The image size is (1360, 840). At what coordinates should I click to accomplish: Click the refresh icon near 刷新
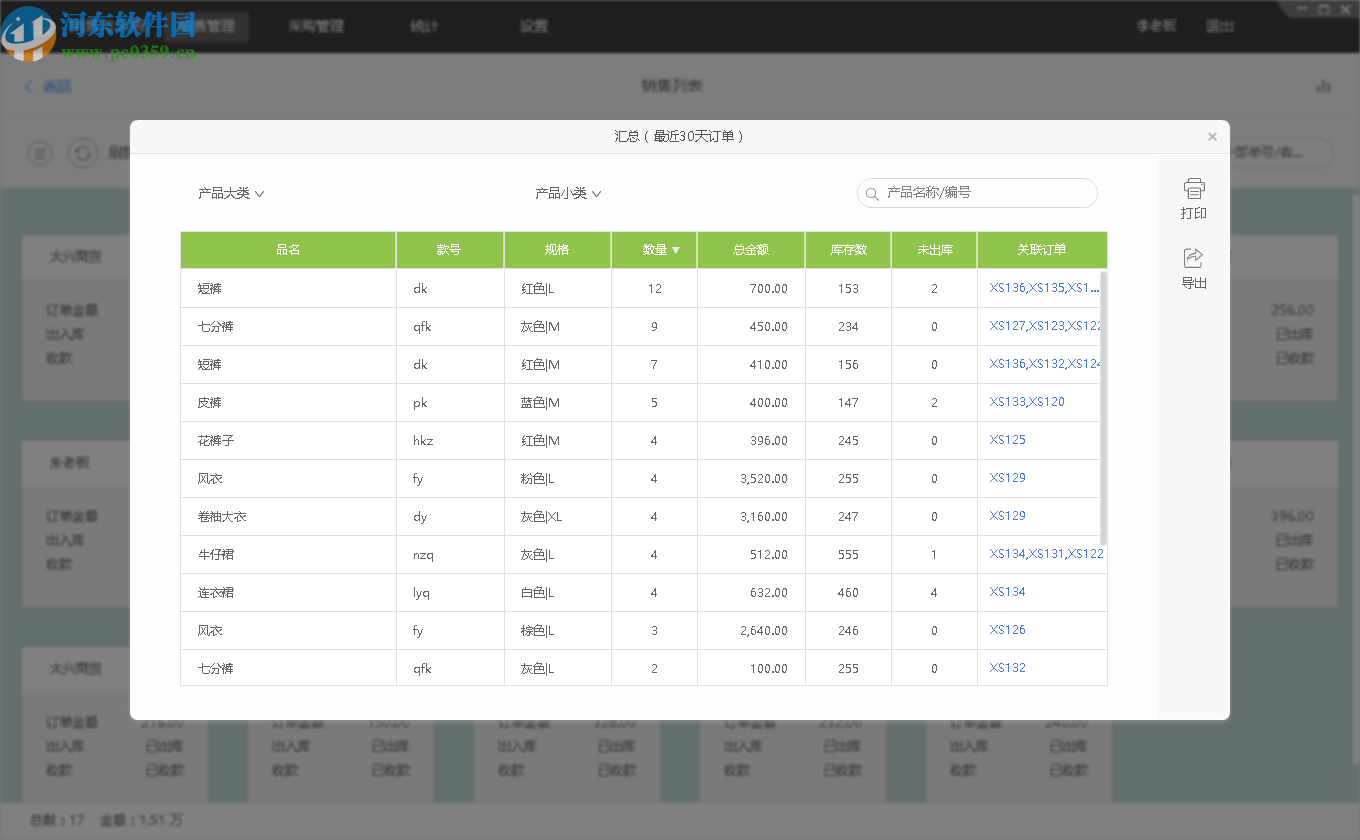click(82, 153)
